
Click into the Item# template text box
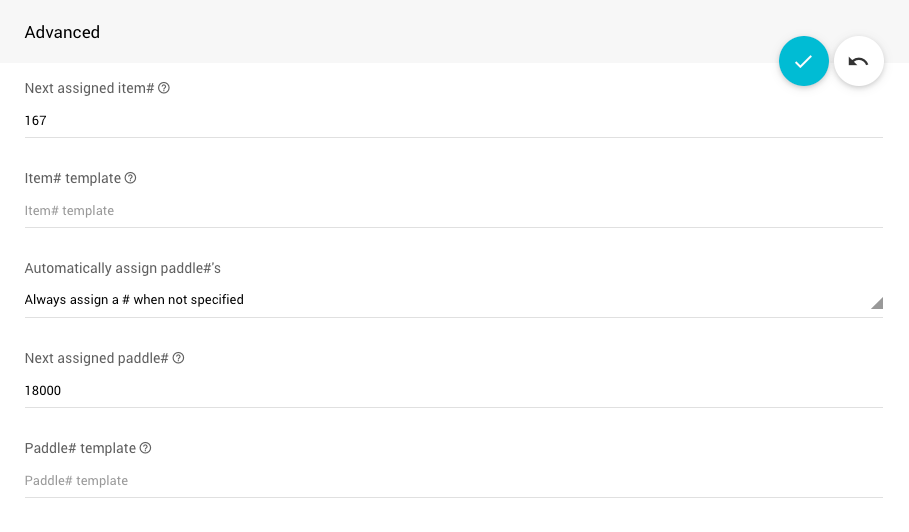tap(452, 211)
